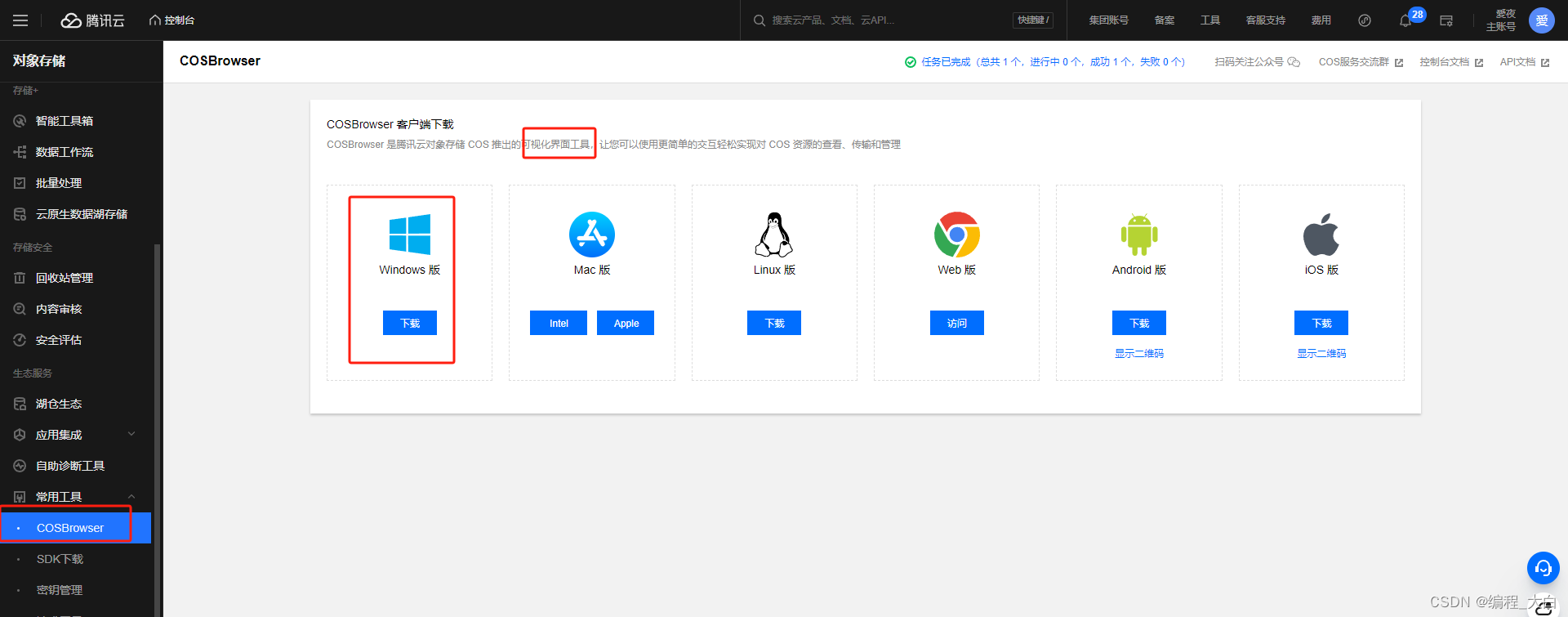The image size is (1568, 617).
Task: Click the sidebar vertical scrollbar
Action: pos(158,429)
